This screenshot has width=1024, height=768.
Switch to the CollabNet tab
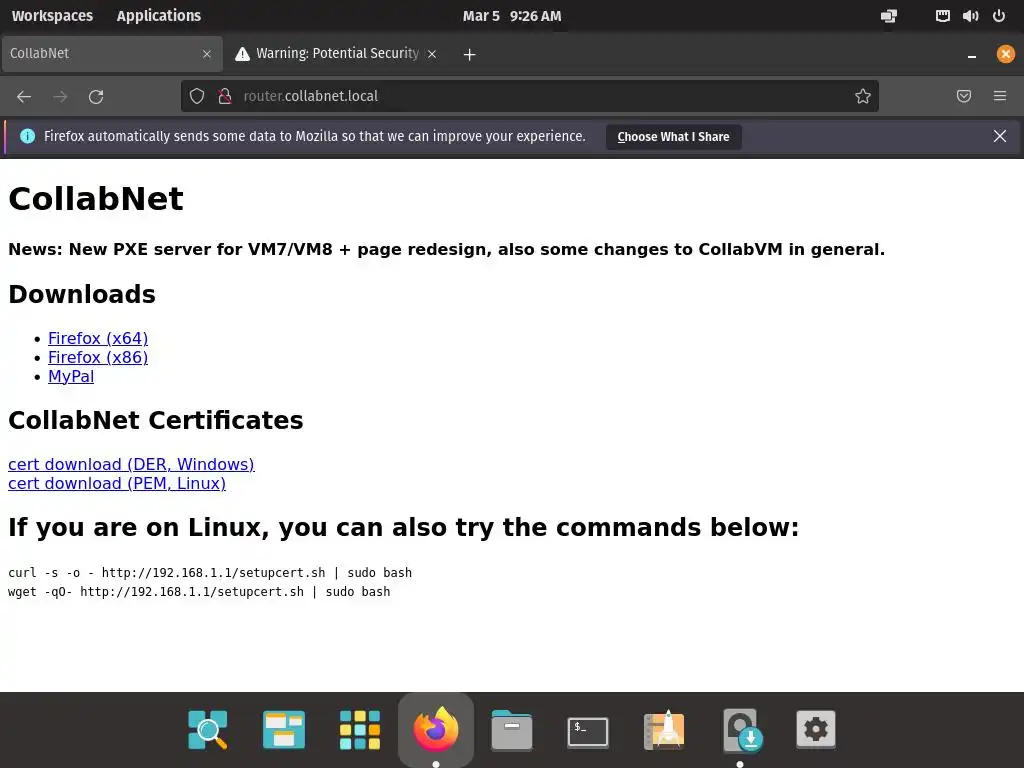[x=111, y=54]
